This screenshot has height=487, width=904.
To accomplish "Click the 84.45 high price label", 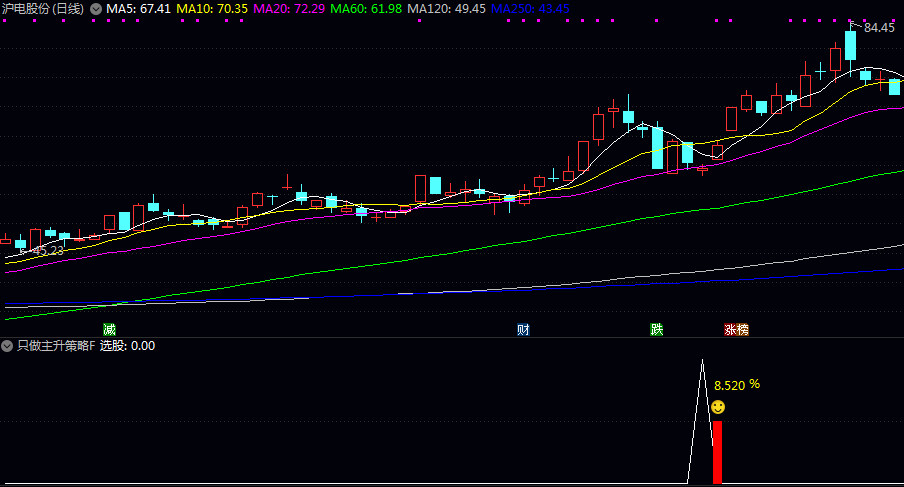I will tap(879, 28).
